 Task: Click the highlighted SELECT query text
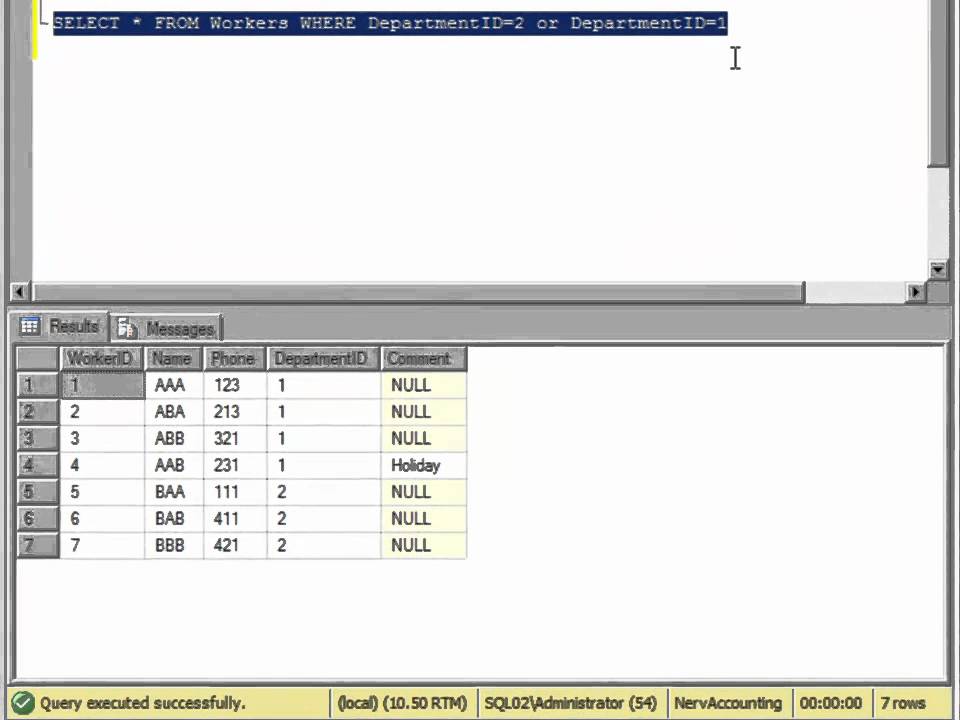click(x=390, y=23)
